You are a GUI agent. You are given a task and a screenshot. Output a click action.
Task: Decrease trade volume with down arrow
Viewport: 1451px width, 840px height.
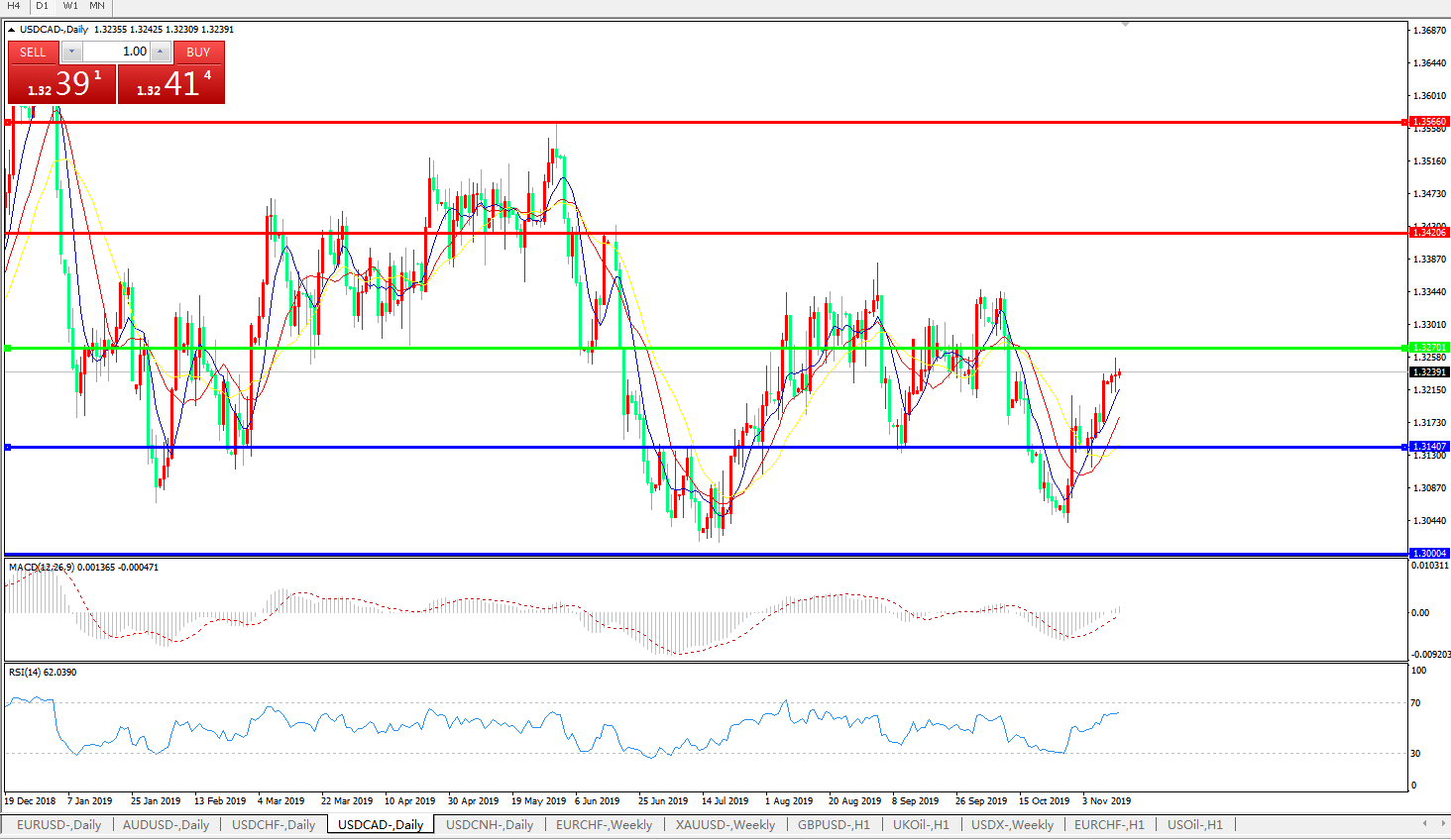tap(71, 52)
